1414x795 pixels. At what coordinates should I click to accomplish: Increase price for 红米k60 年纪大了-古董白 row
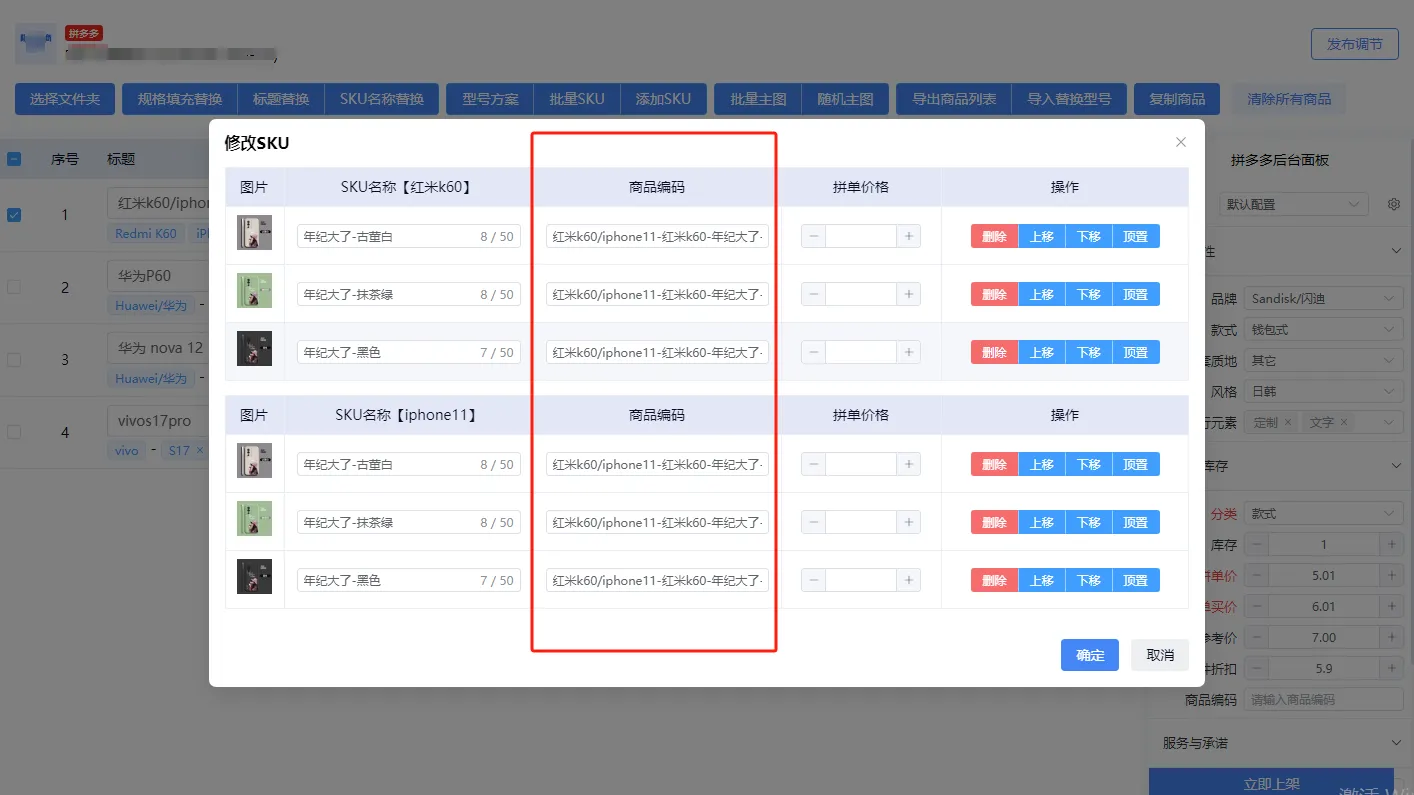(x=908, y=236)
